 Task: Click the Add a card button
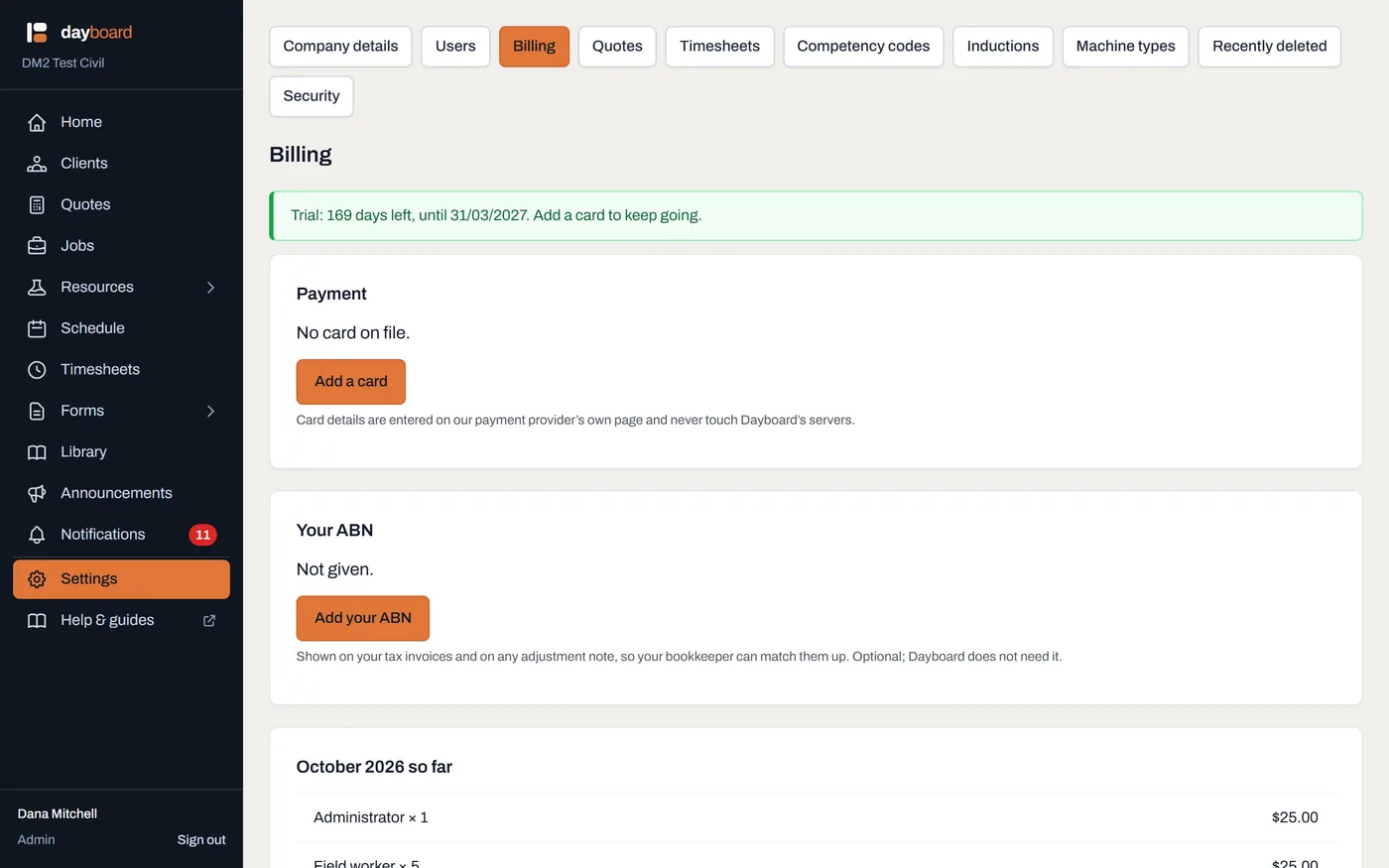coord(351,382)
